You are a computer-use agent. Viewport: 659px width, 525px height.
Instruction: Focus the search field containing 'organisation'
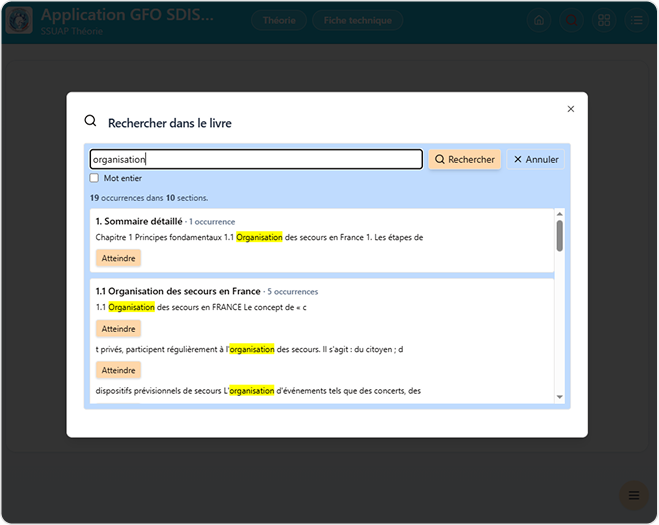click(x=256, y=159)
